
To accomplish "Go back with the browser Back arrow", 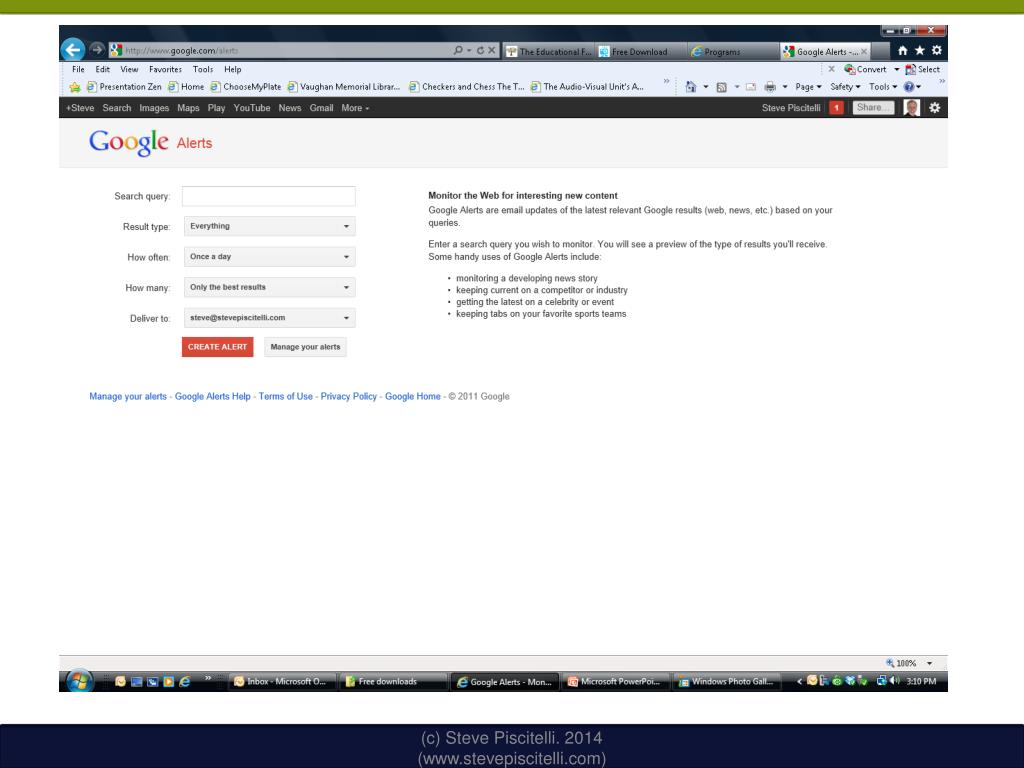I will (73, 50).
